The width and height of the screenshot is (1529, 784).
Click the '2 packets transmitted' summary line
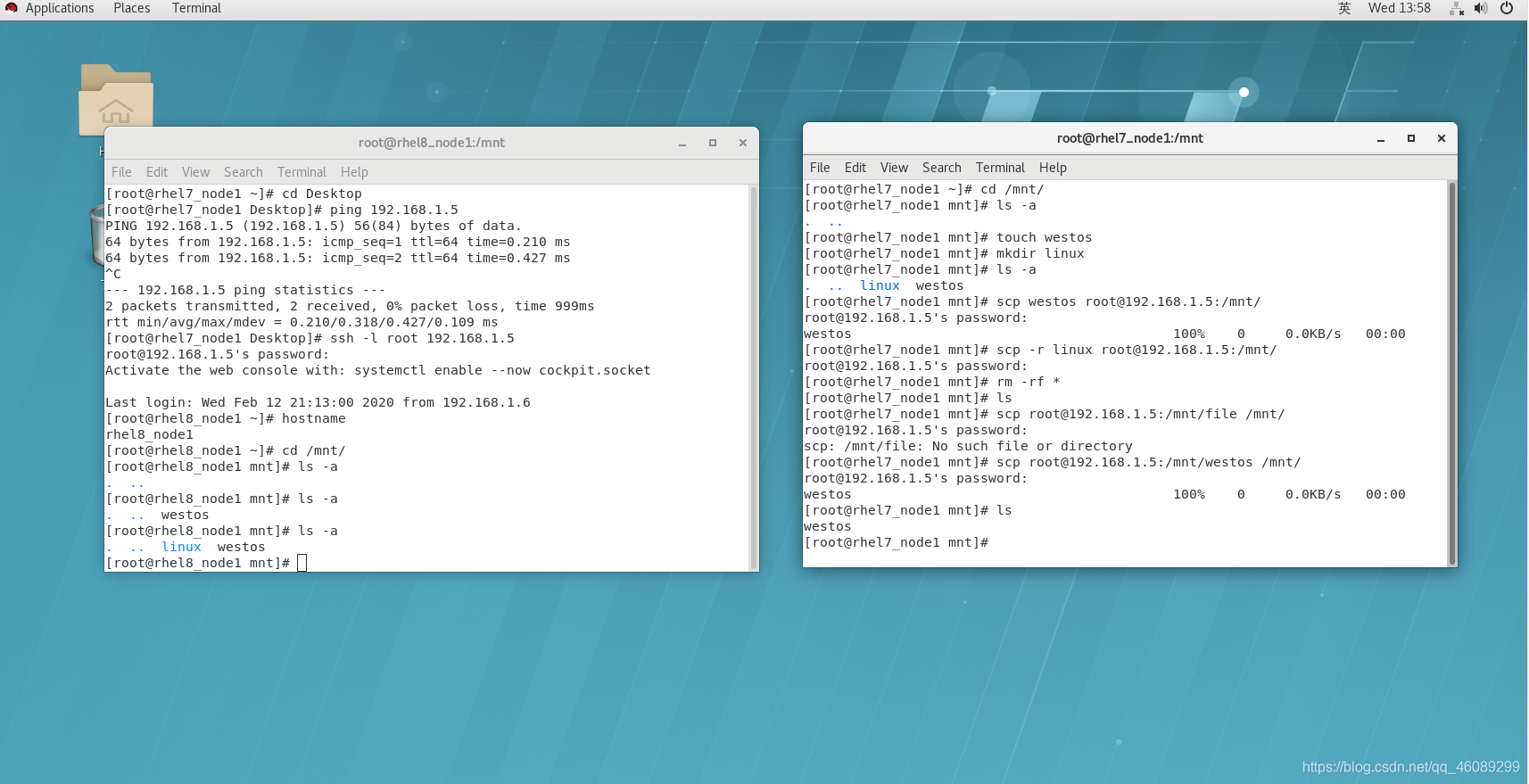350,306
